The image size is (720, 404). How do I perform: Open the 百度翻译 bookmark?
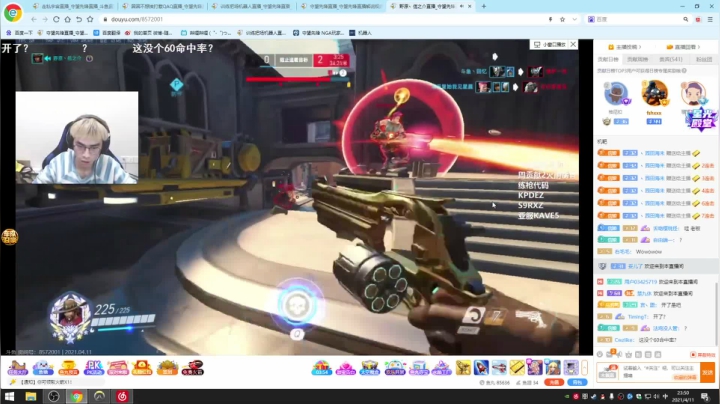tap(107, 33)
